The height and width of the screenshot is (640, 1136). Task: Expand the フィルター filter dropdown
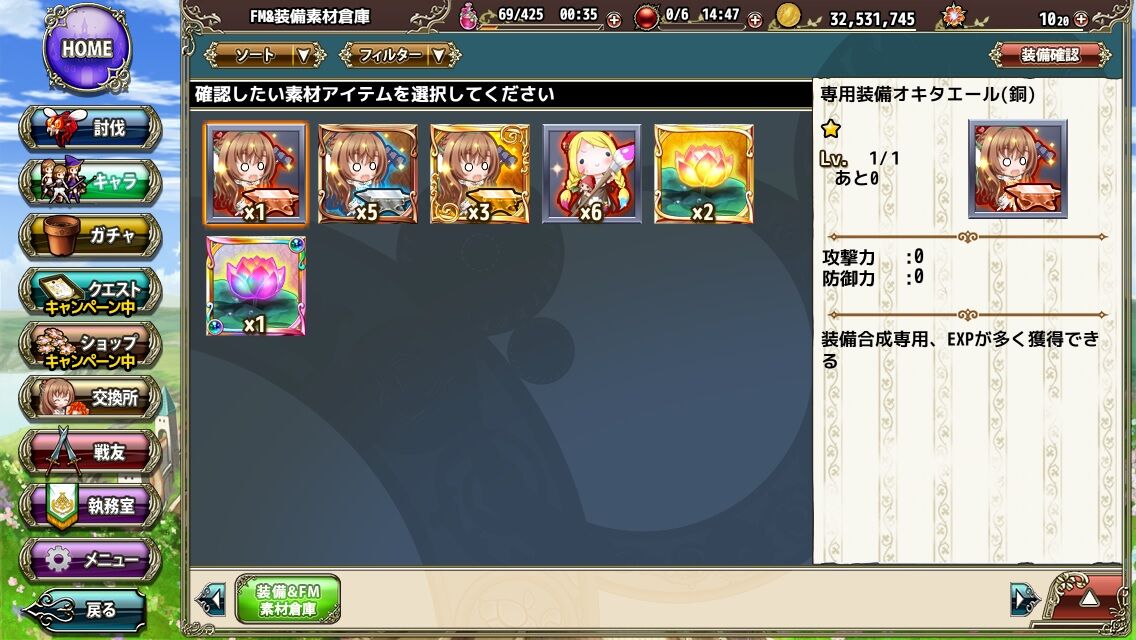click(x=400, y=55)
